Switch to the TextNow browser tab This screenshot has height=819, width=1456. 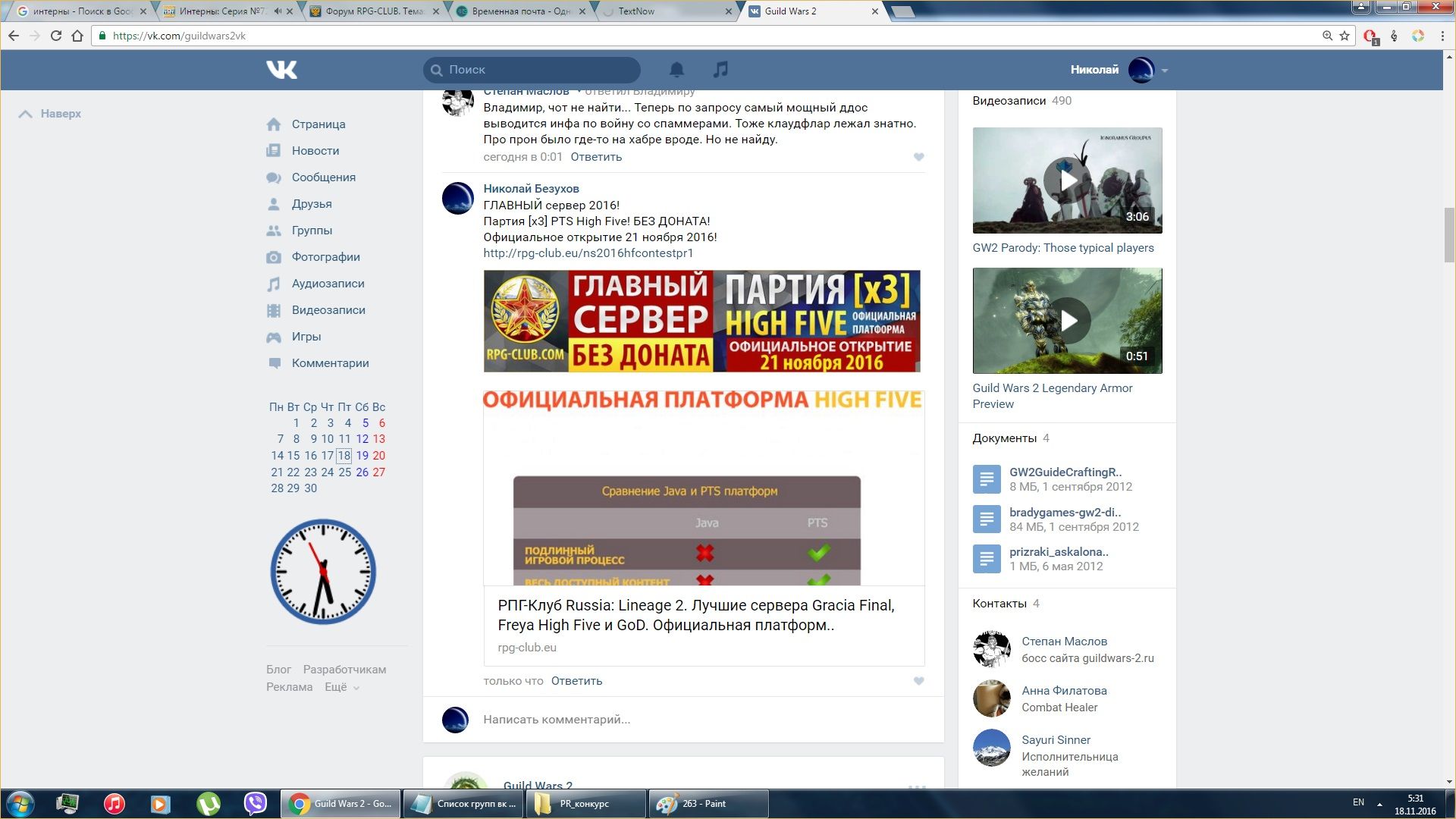[635, 11]
